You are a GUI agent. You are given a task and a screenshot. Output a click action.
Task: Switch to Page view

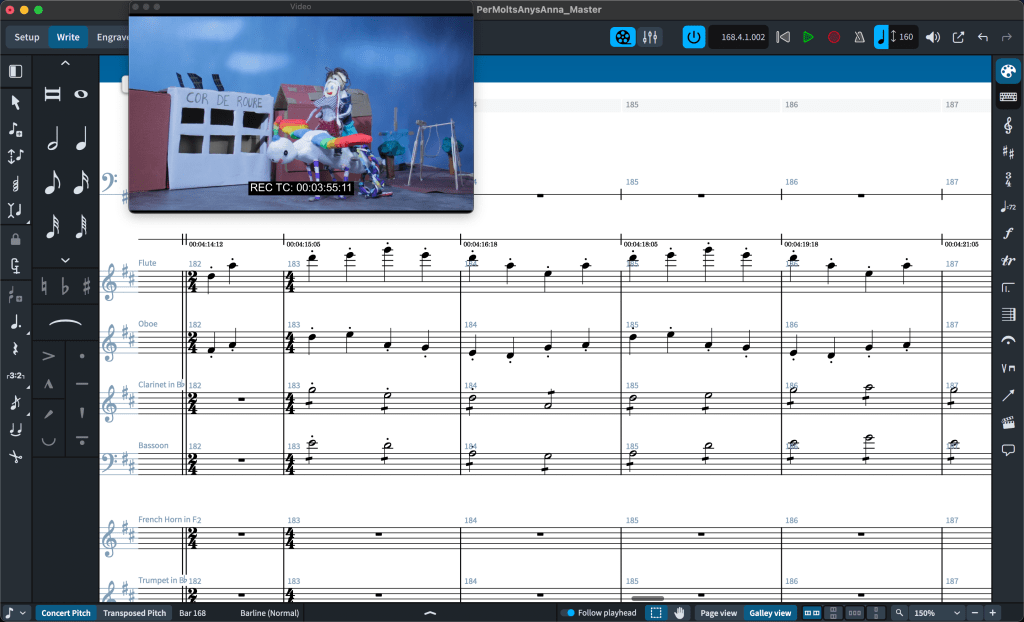(x=719, y=613)
